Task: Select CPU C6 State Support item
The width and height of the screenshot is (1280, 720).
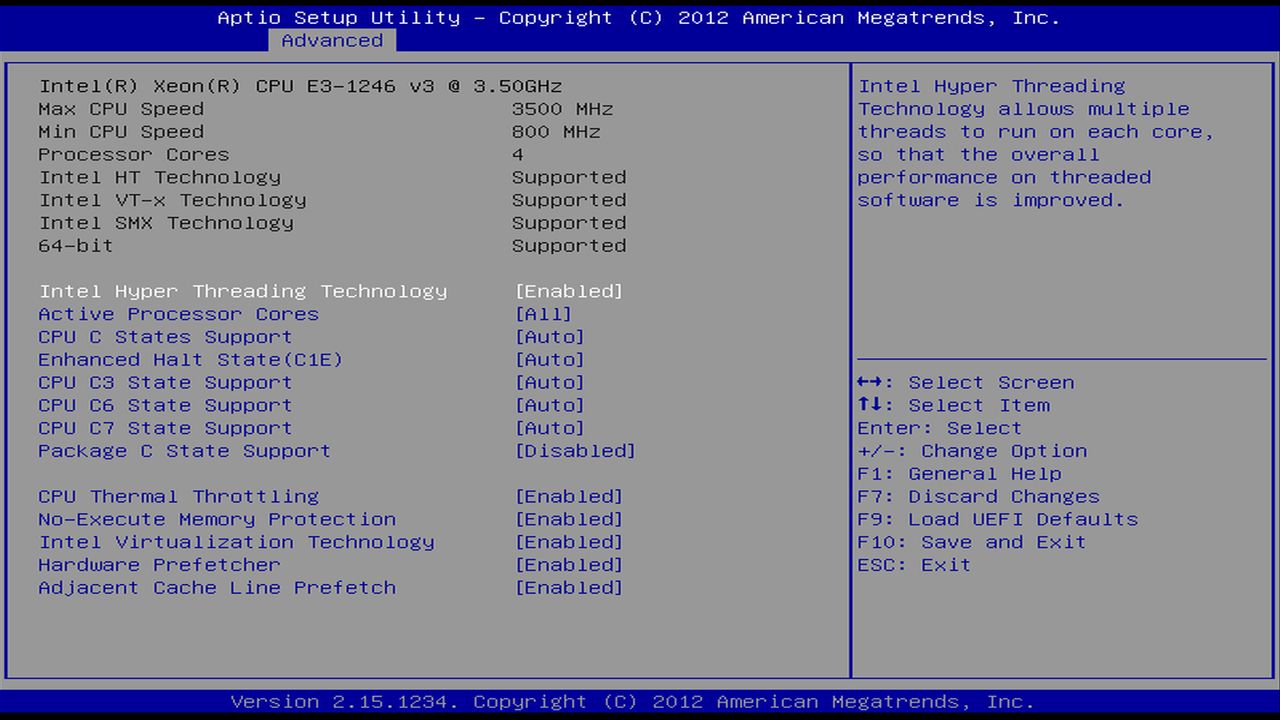Action: [x=166, y=405]
